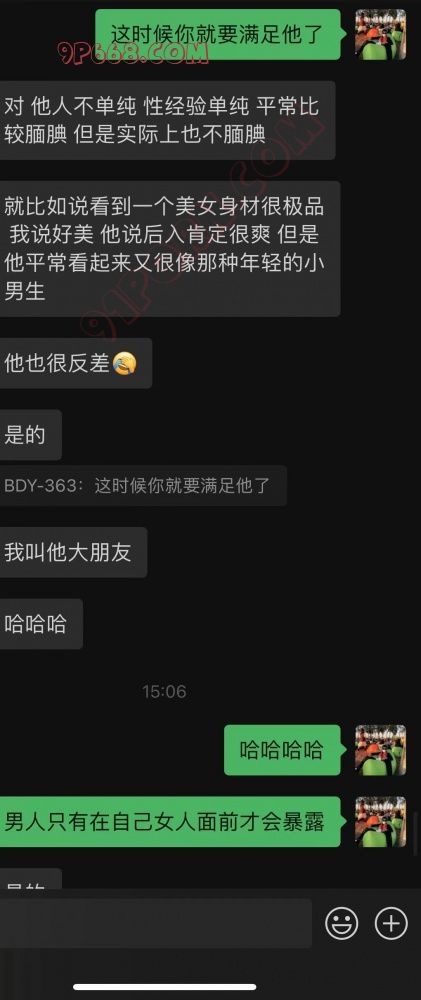Tap the gray 哈哈哈 message bubble
421x1000 pixels.
click(41, 624)
